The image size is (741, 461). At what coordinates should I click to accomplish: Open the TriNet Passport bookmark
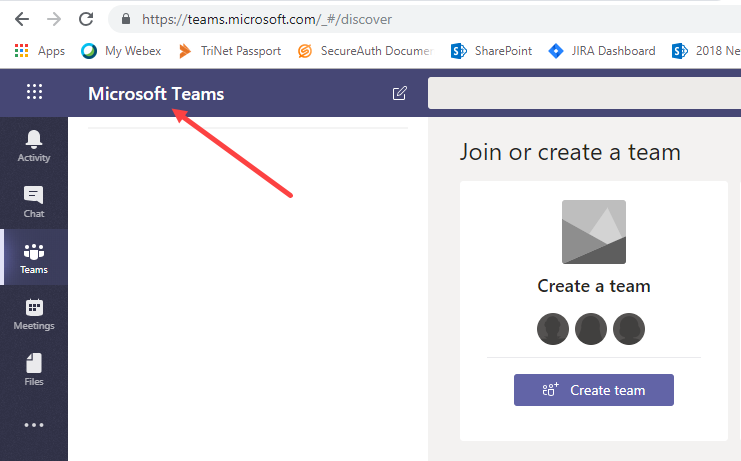coord(229,51)
